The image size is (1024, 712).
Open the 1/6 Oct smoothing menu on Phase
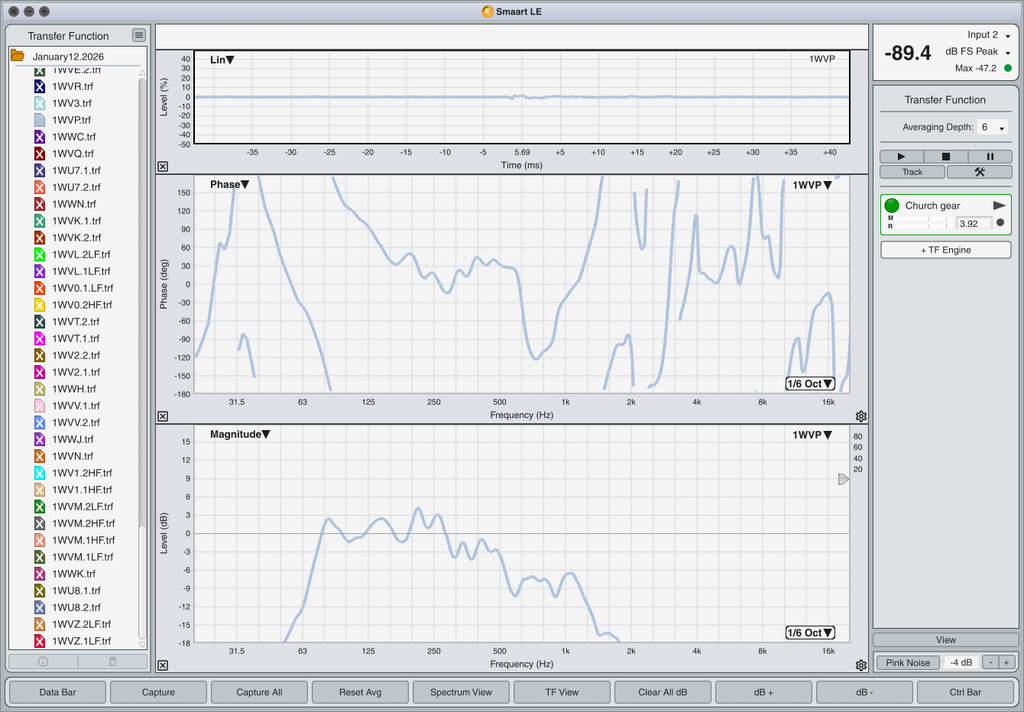[810, 384]
